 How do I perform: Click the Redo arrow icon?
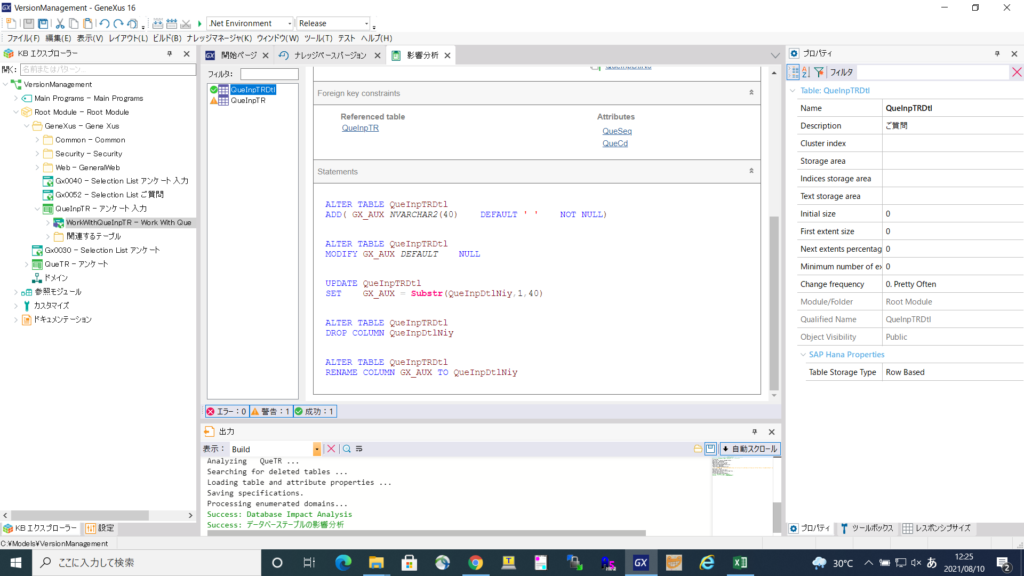tap(118, 24)
